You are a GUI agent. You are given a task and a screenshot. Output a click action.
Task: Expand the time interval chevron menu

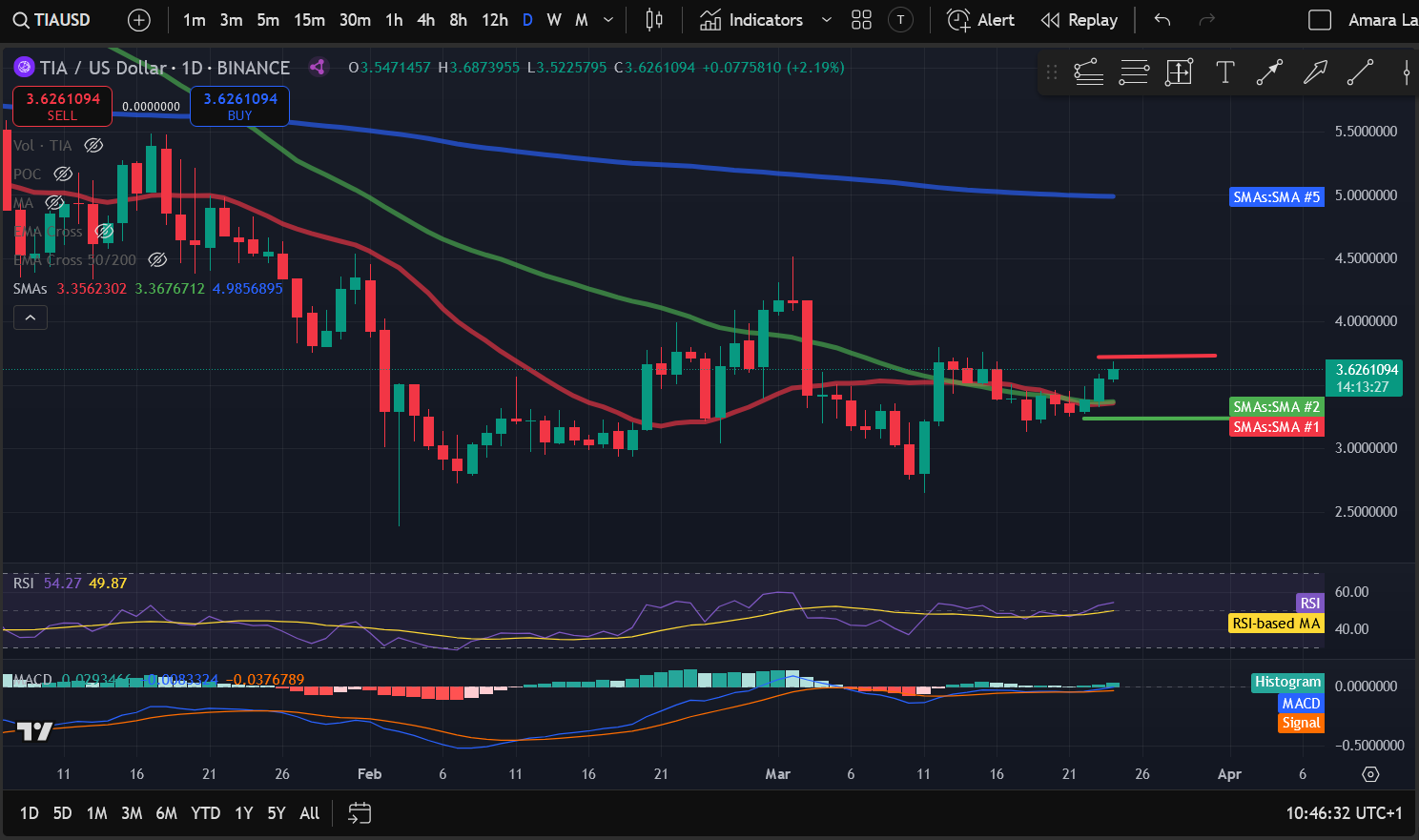(608, 20)
